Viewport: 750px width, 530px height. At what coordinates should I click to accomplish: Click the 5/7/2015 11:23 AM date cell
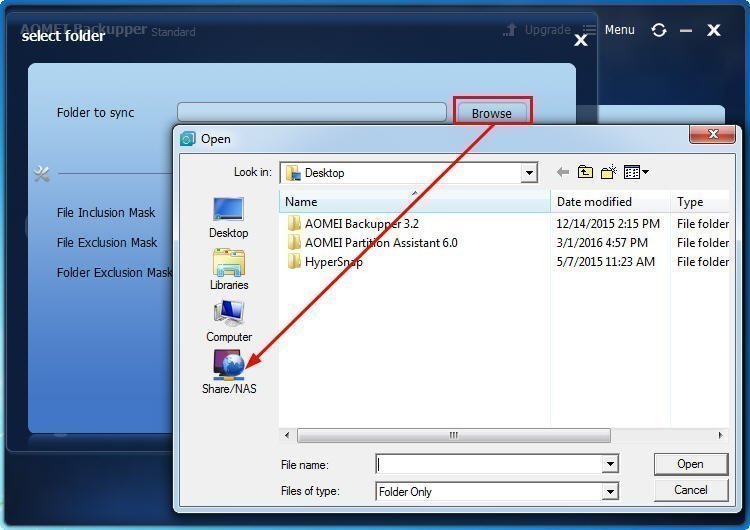point(606,262)
